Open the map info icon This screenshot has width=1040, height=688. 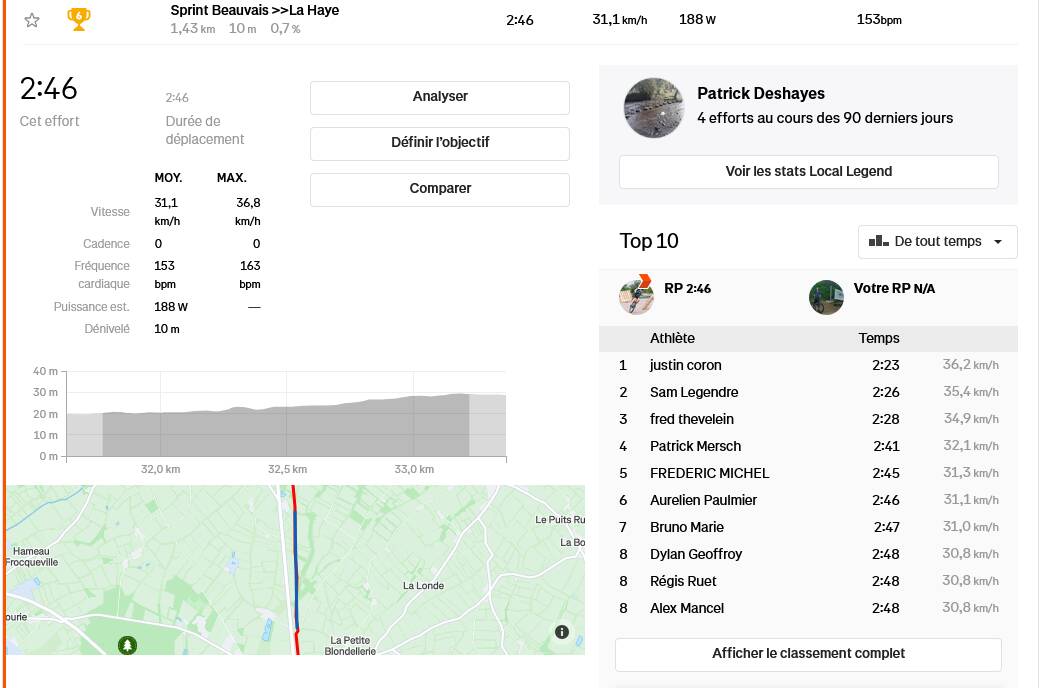[x=562, y=632]
